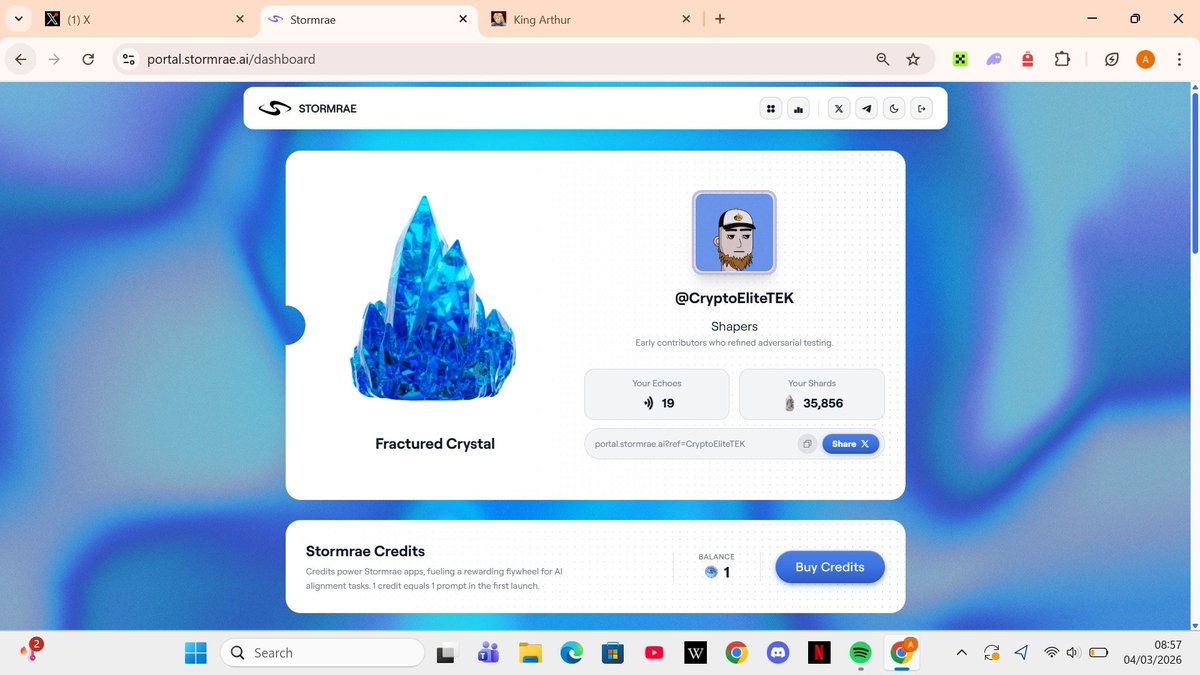This screenshot has height=675, width=1200.
Task: Open the dashboard grid icon in Stormrae header
Action: tap(770, 109)
